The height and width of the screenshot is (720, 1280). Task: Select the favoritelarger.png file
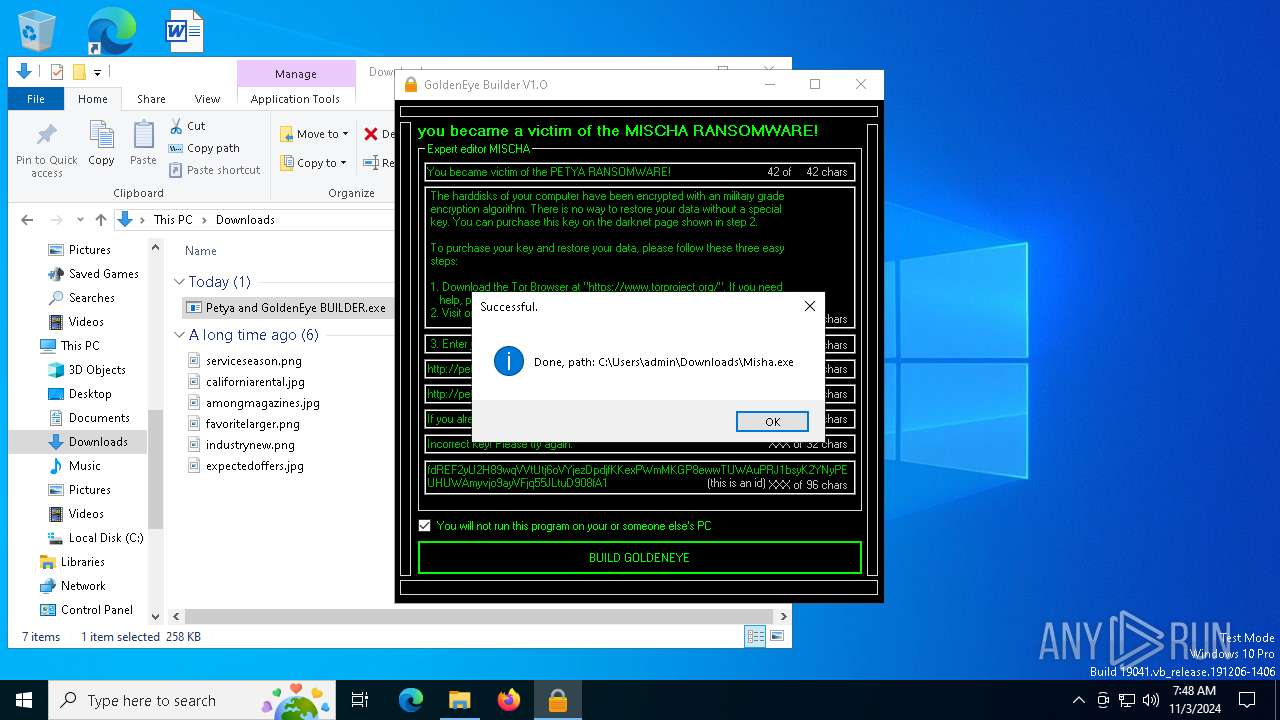click(x=244, y=424)
